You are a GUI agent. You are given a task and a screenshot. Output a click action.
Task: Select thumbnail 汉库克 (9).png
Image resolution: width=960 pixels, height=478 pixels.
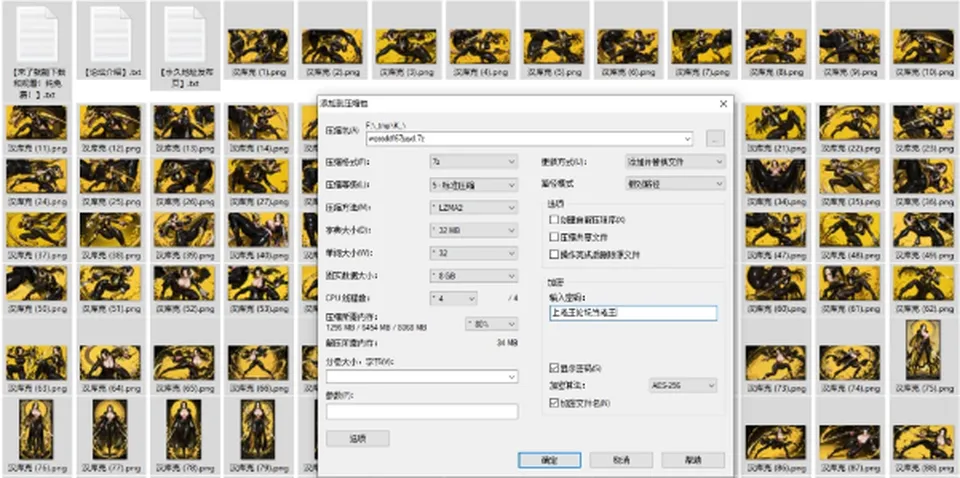click(850, 47)
